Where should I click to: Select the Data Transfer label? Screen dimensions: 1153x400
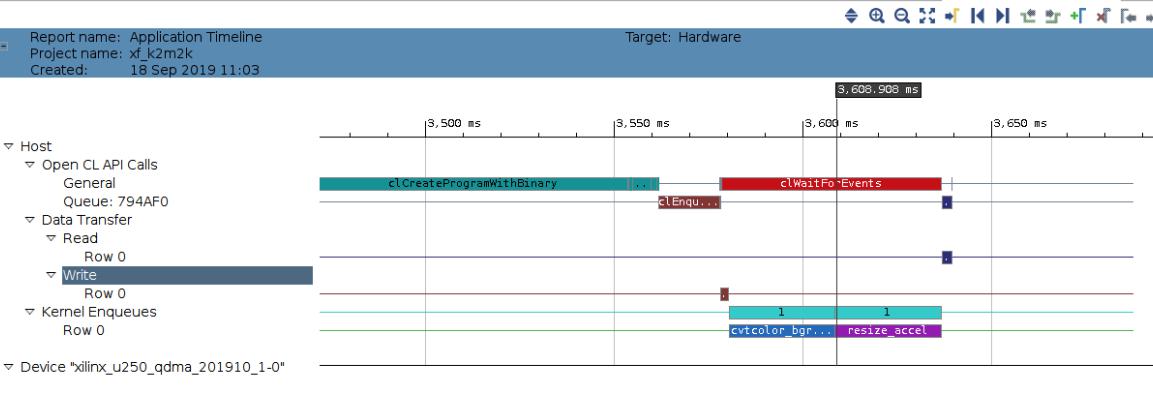point(87,220)
